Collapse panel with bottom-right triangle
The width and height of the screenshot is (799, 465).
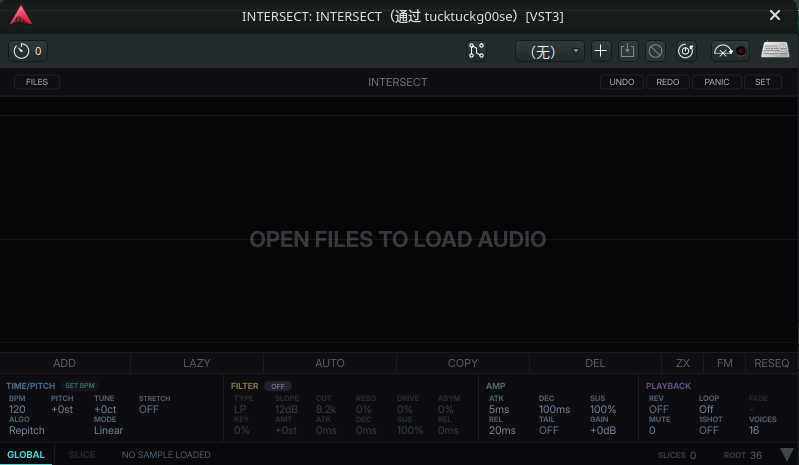[x=787, y=455]
